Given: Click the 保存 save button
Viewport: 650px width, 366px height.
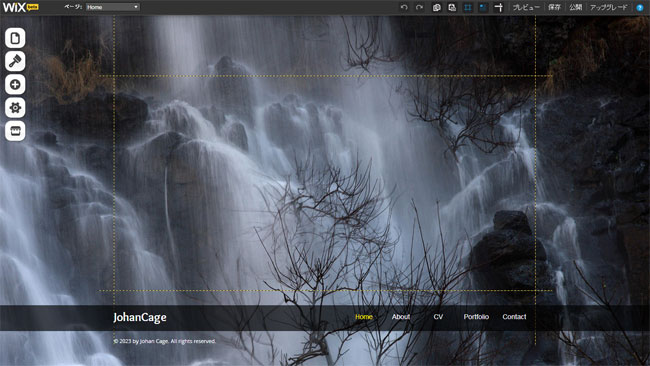Looking at the screenshot, I should [x=554, y=7].
